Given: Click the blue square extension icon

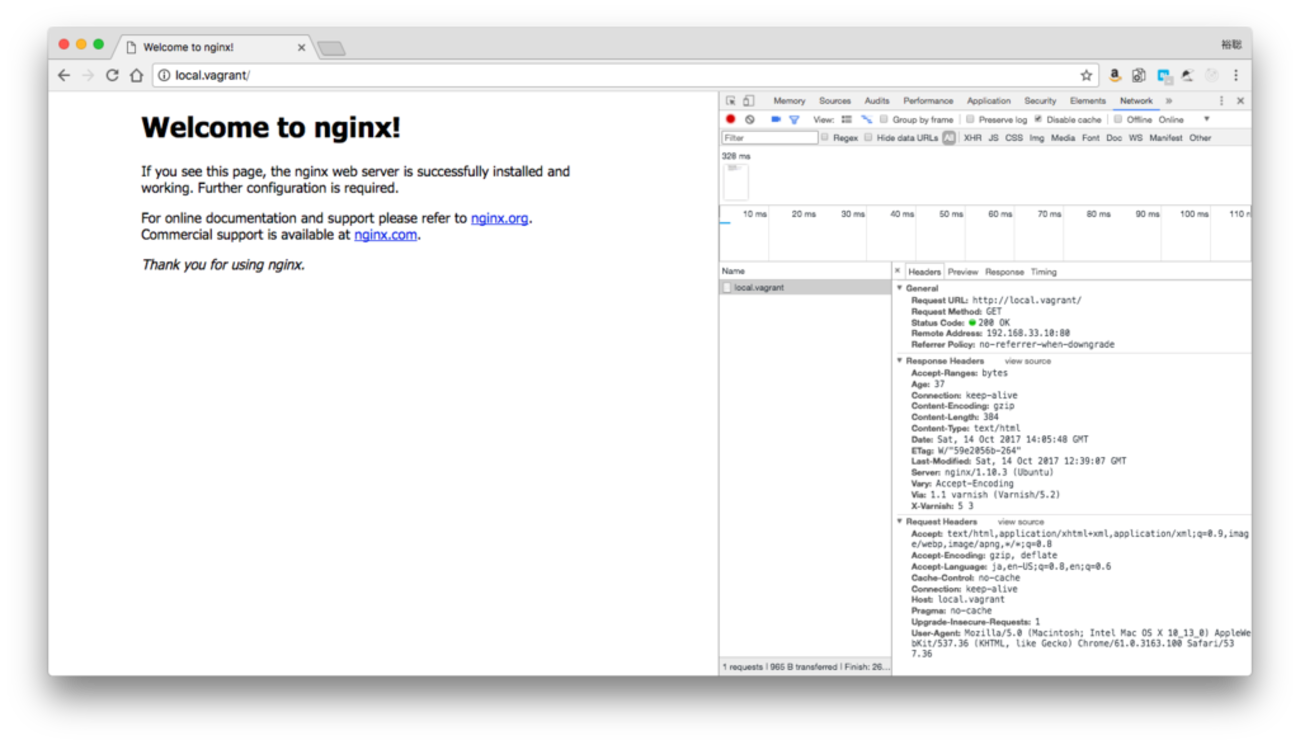Looking at the screenshot, I should pos(1164,75).
